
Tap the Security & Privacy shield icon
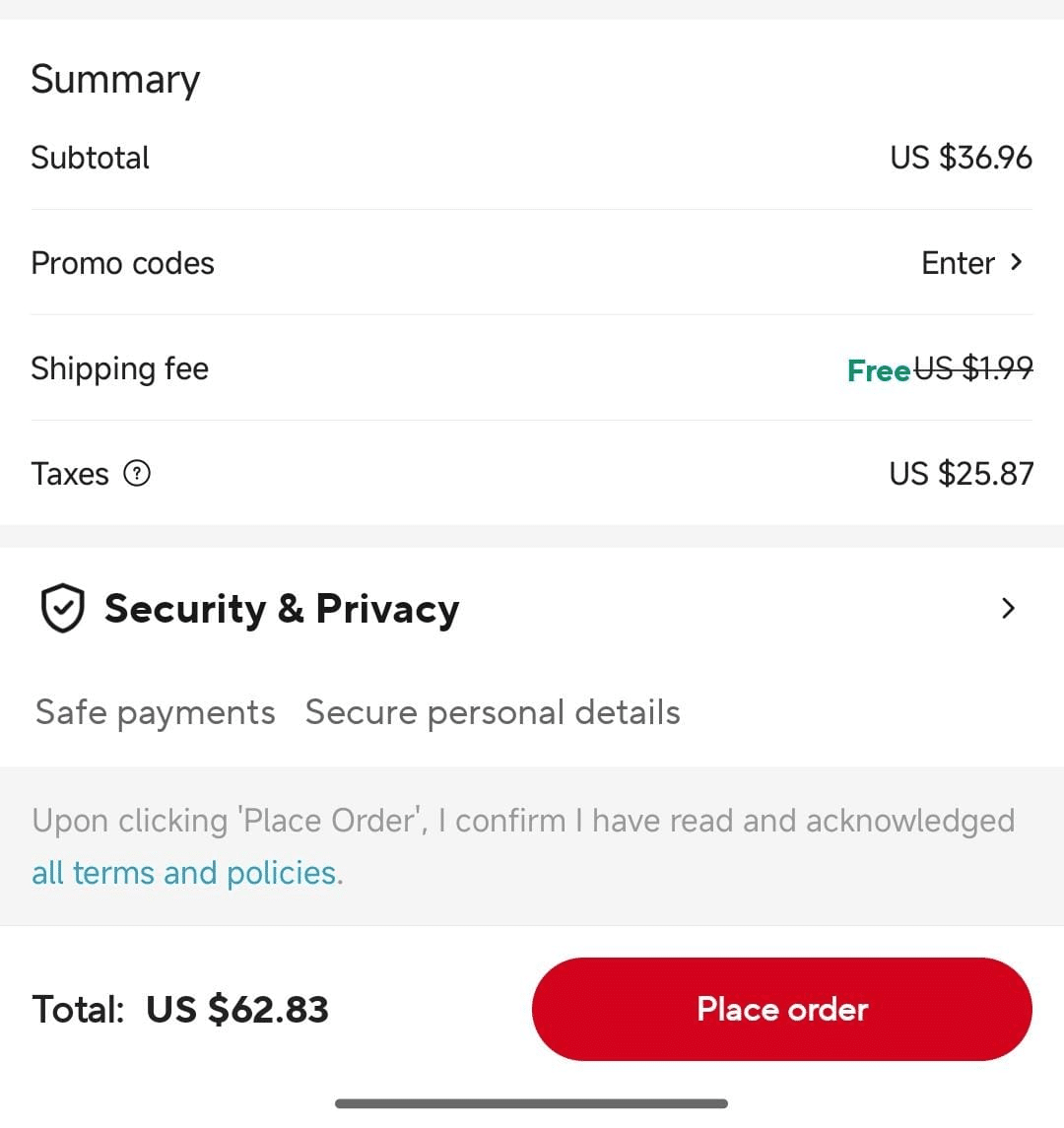62,608
